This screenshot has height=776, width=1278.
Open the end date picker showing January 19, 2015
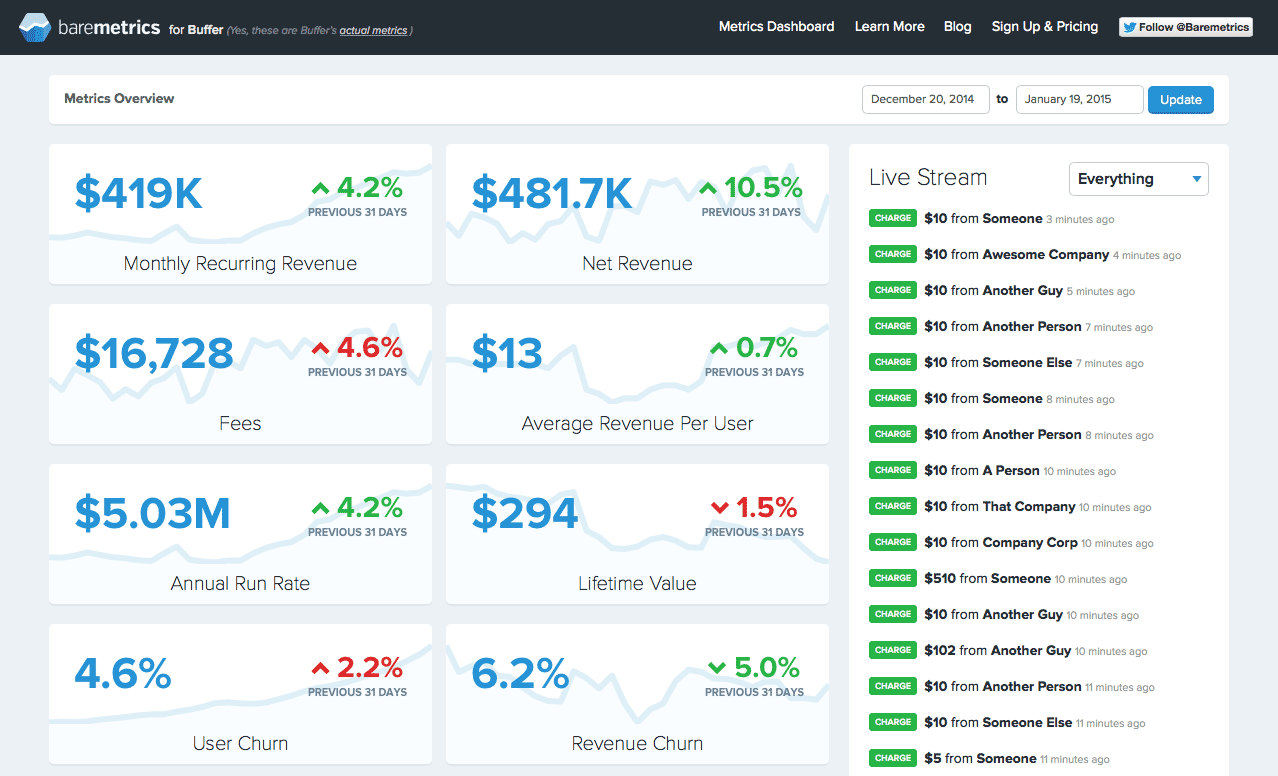pyautogui.click(x=1078, y=99)
